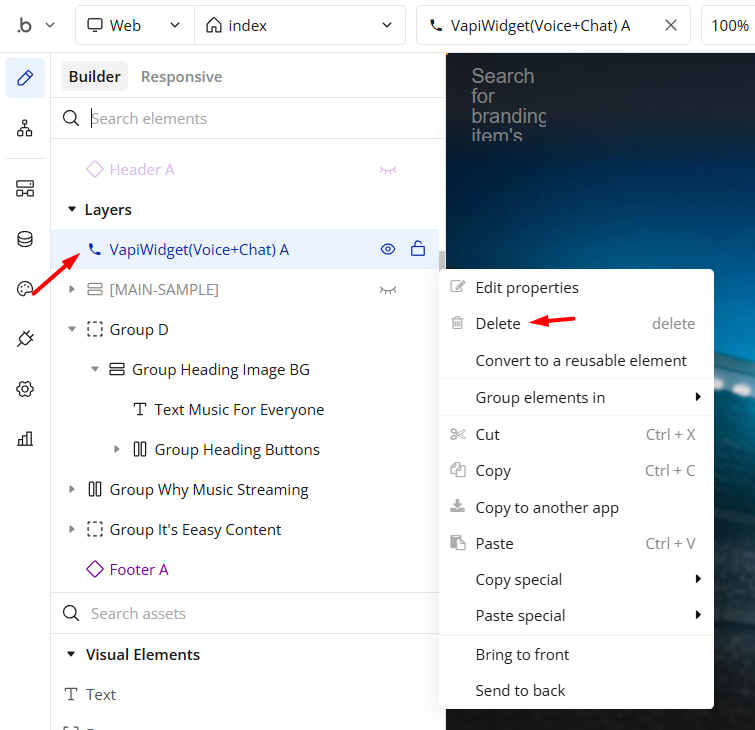Open the Settings tab gear icon

tap(25, 389)
